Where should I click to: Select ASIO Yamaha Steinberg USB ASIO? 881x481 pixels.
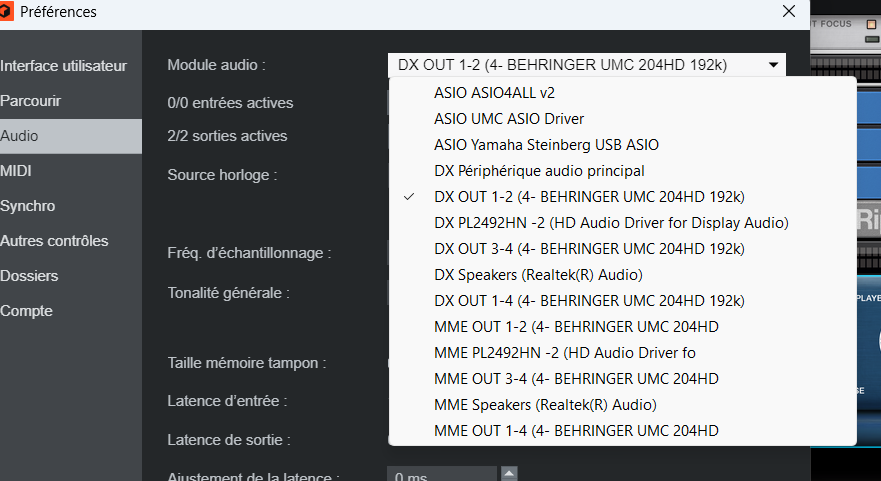coord(623,145)
